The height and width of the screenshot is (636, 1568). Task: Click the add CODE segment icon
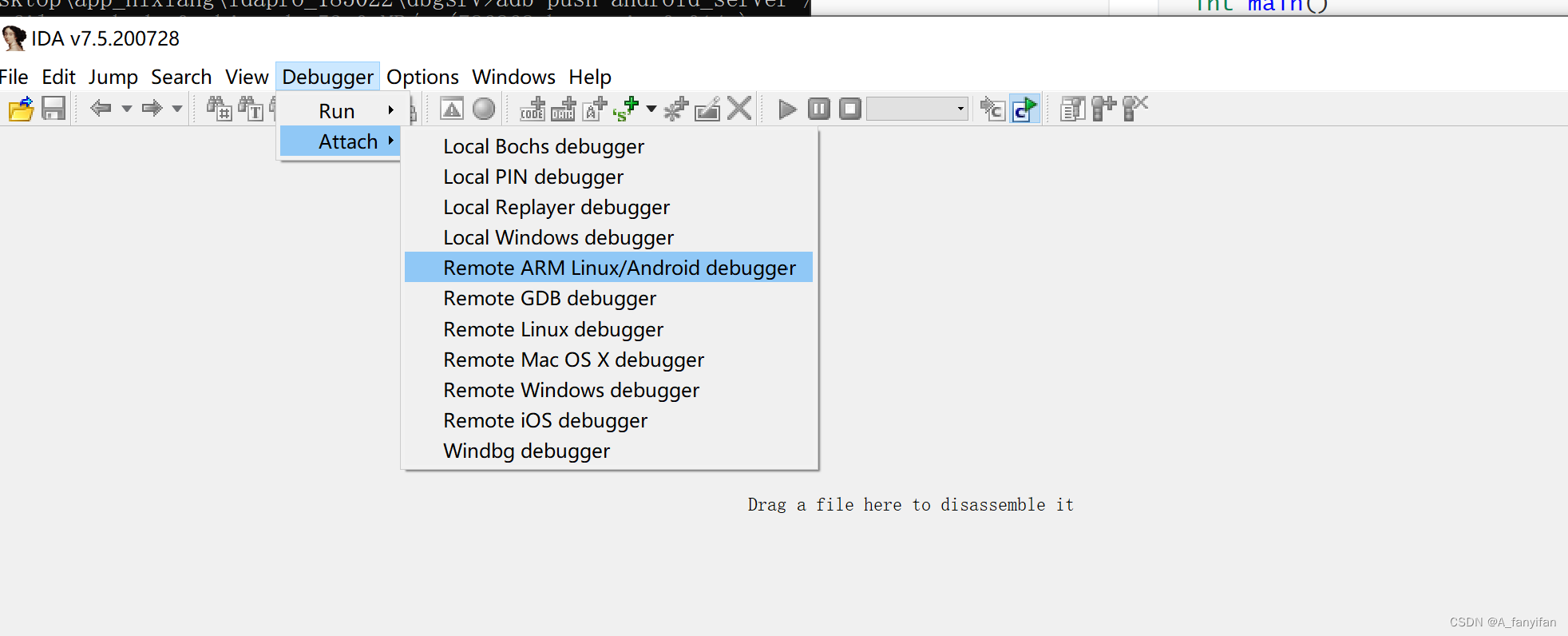533,109
